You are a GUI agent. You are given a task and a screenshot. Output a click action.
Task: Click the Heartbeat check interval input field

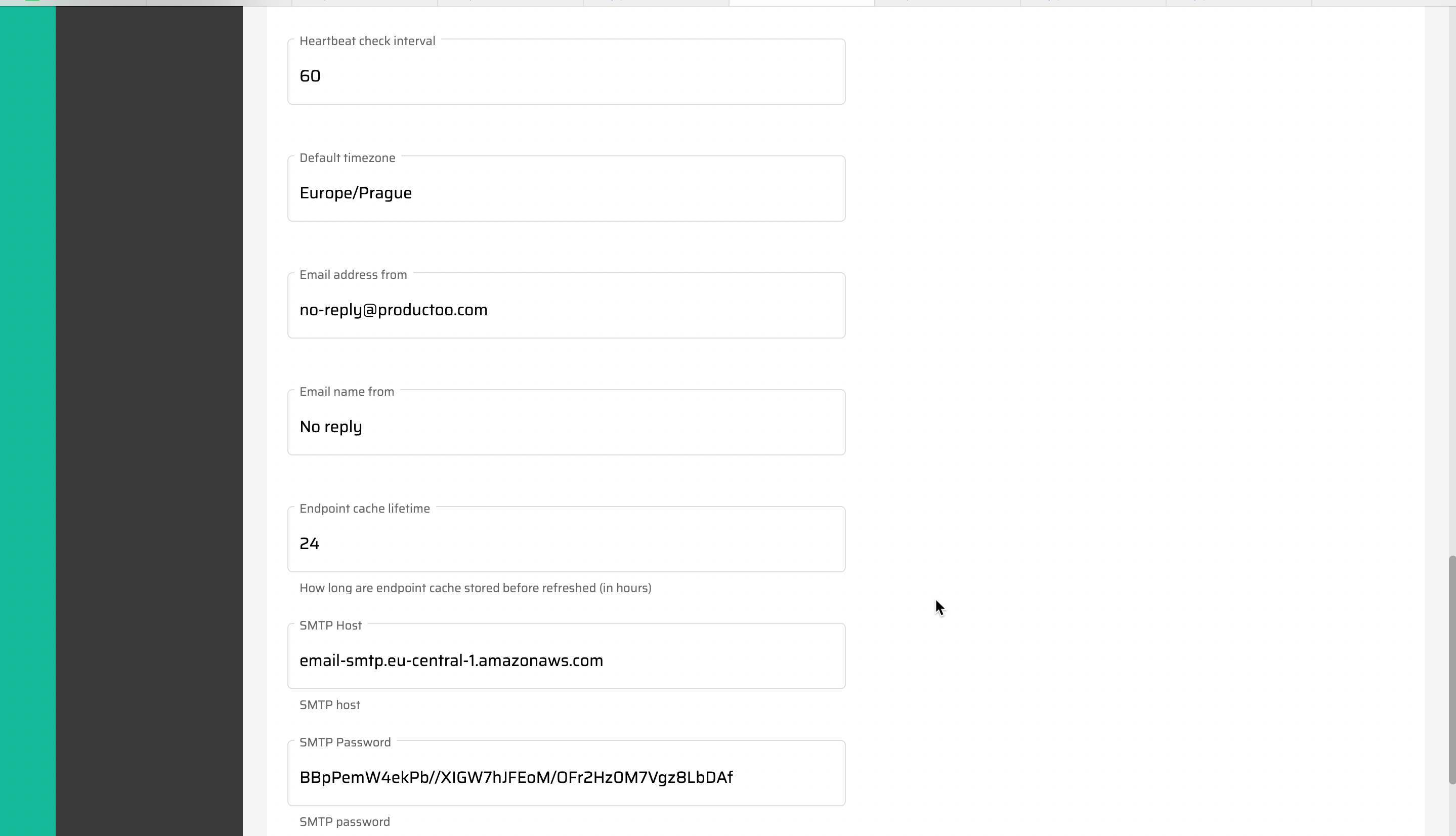(566, 76)
